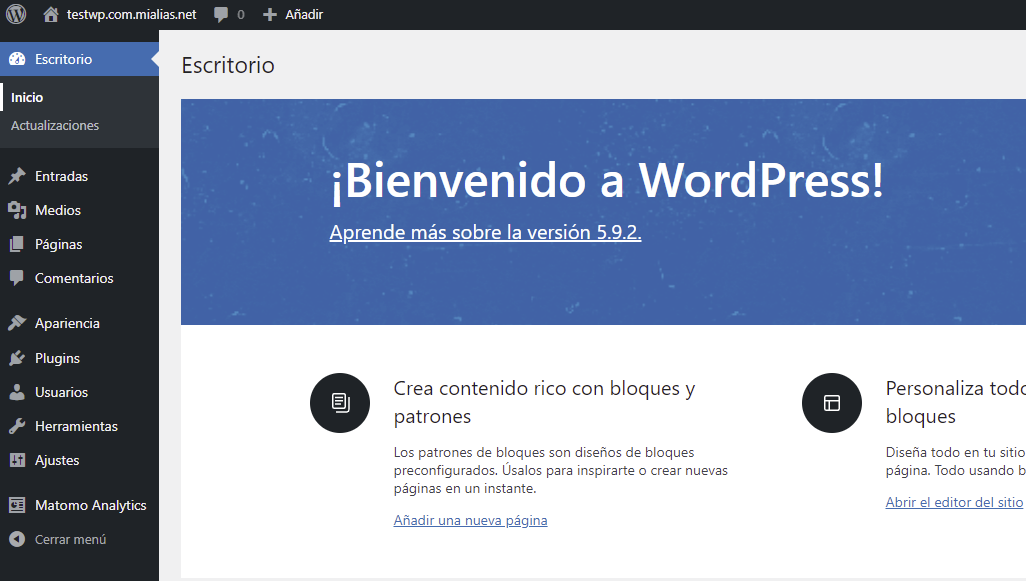This screenshot has height=581, width=1026.
Task: Go to the Apariencia menu
Action: [x=79, y=323]
